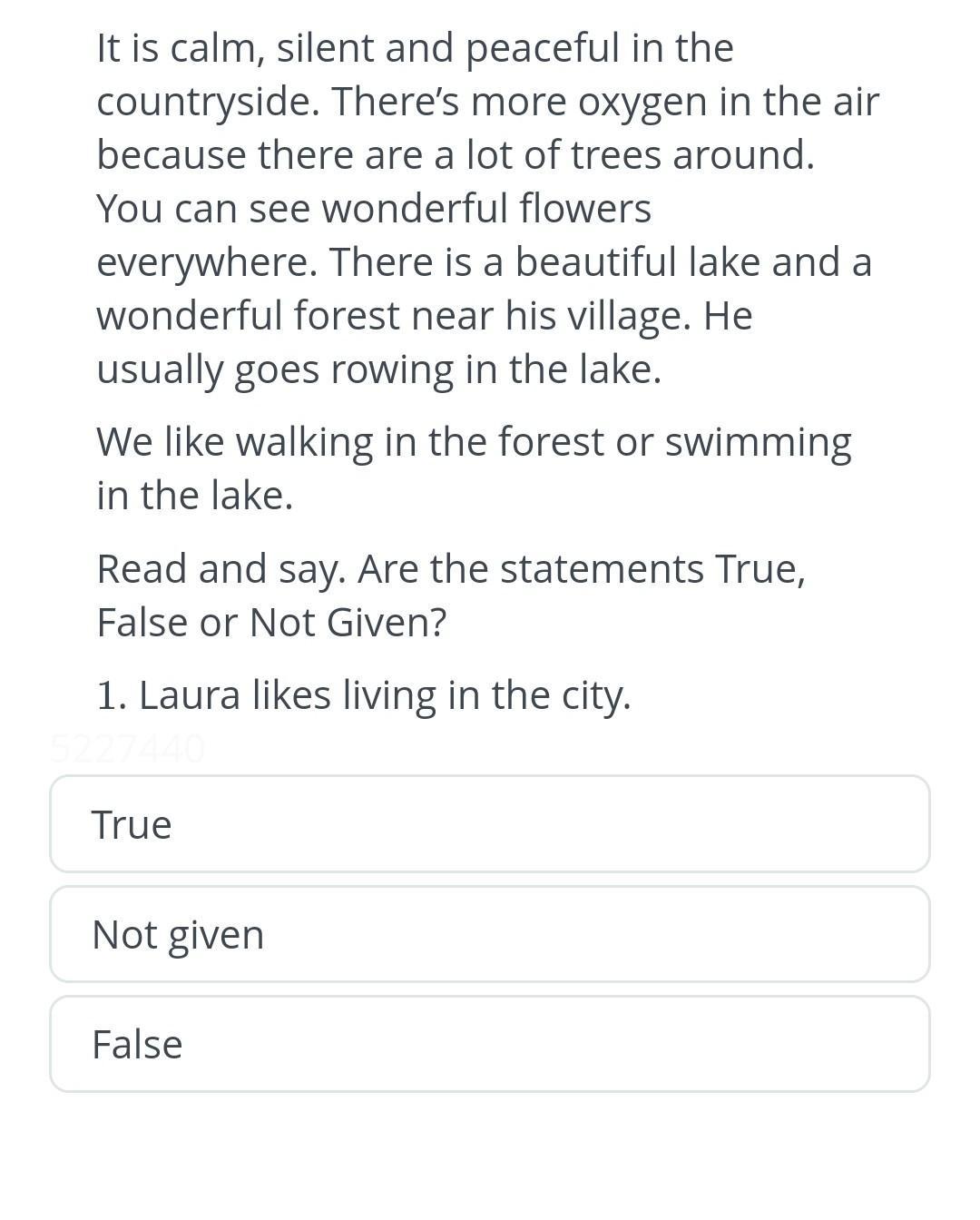Image resolution: width=980 pixels, height=1220 pixels.
Task: Click the sentence 'We like walking in the forest'
Action: [x=474, y=443]
